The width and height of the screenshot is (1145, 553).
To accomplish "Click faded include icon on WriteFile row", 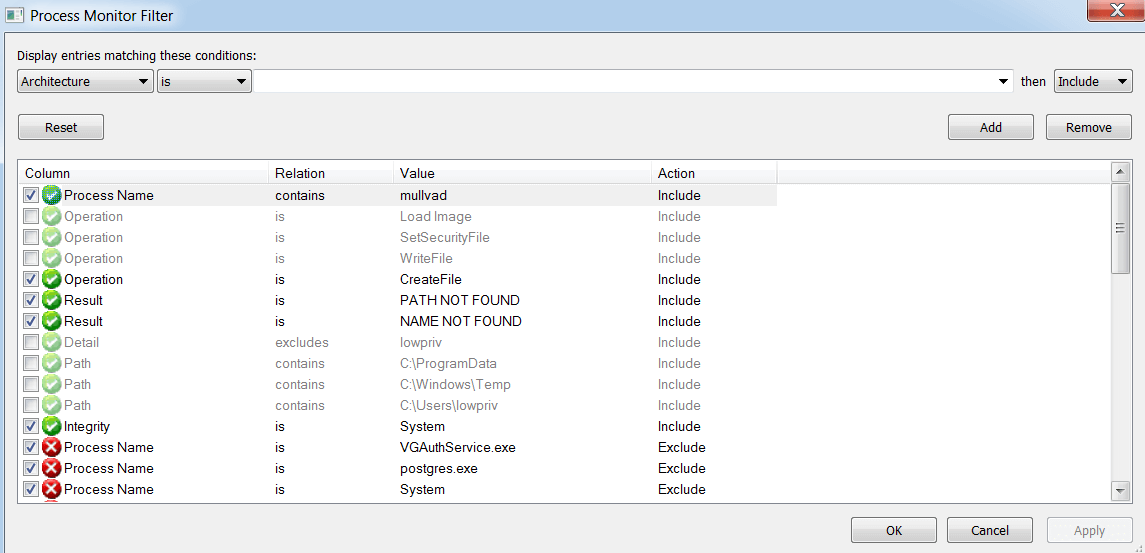I will pos(51,258).
